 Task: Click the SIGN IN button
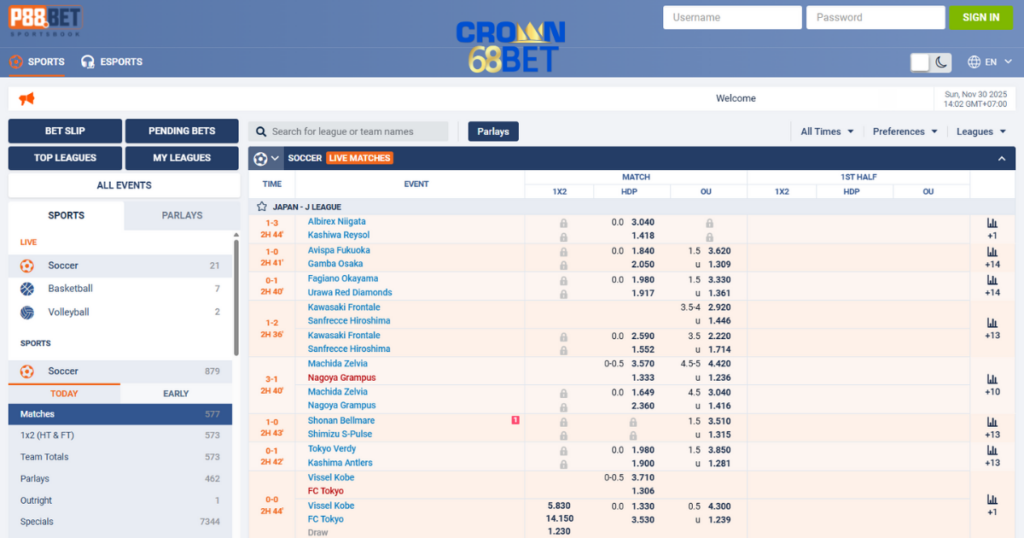[x=980, y=18]
